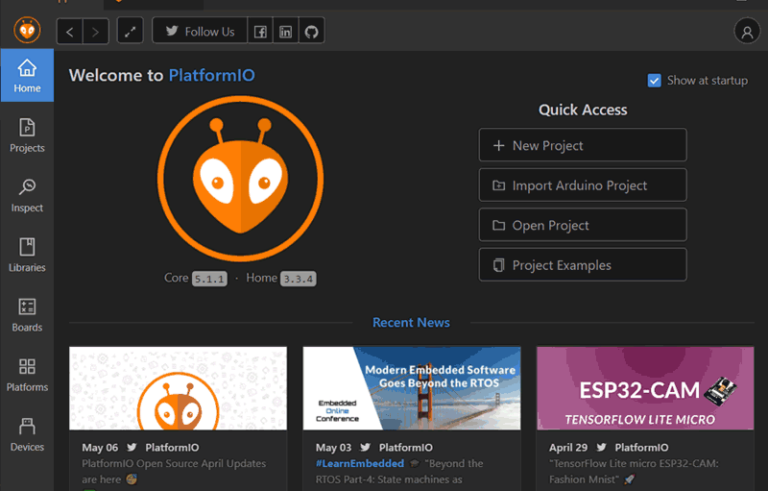Viewport: 768px width, 491px height.
Task: Open the Facebook page icon
Action: [260, 32]
